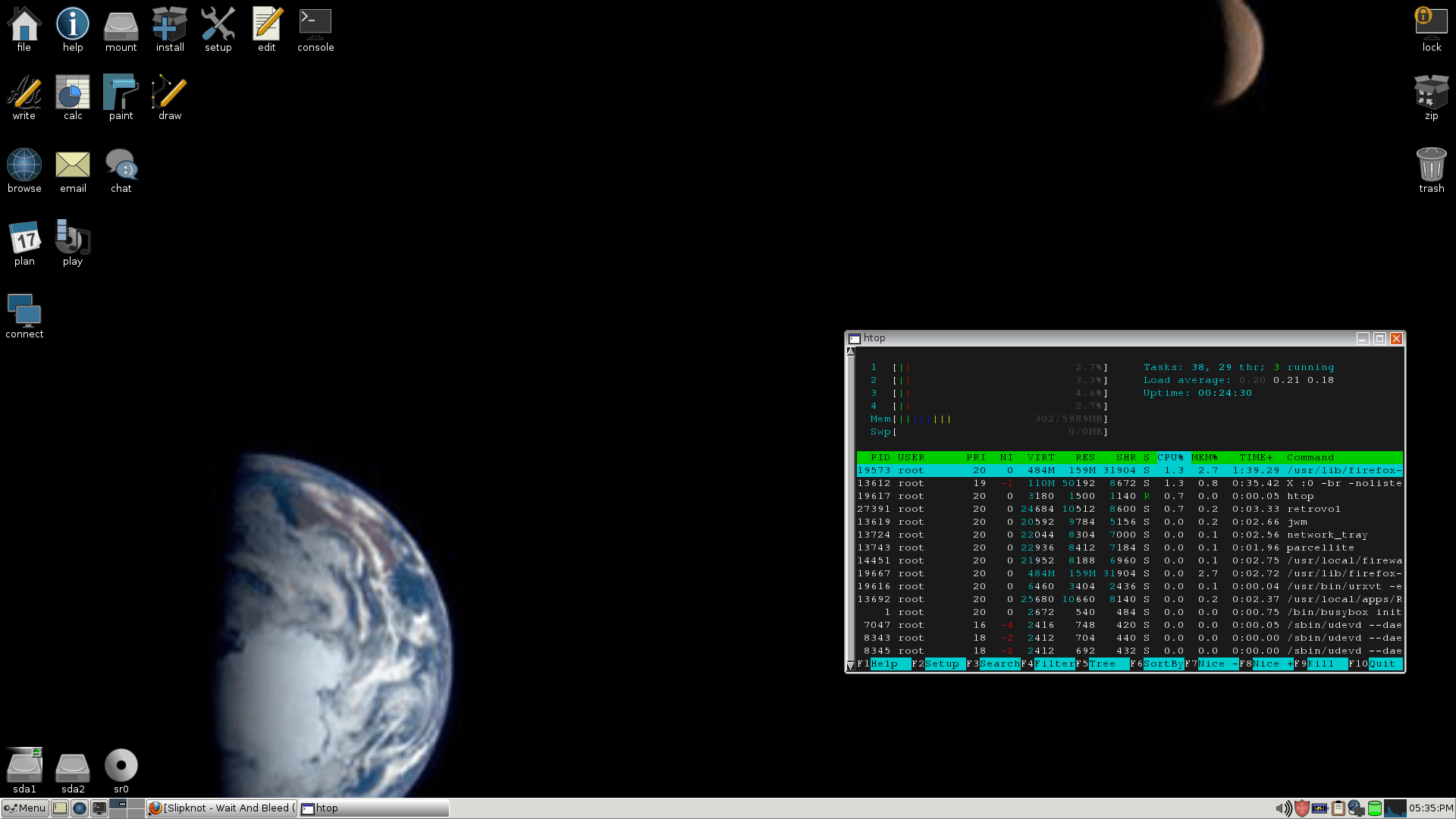The image size is (1456, 819).
Task: Click F1 Help in htop footer
Action: (884, 664)
